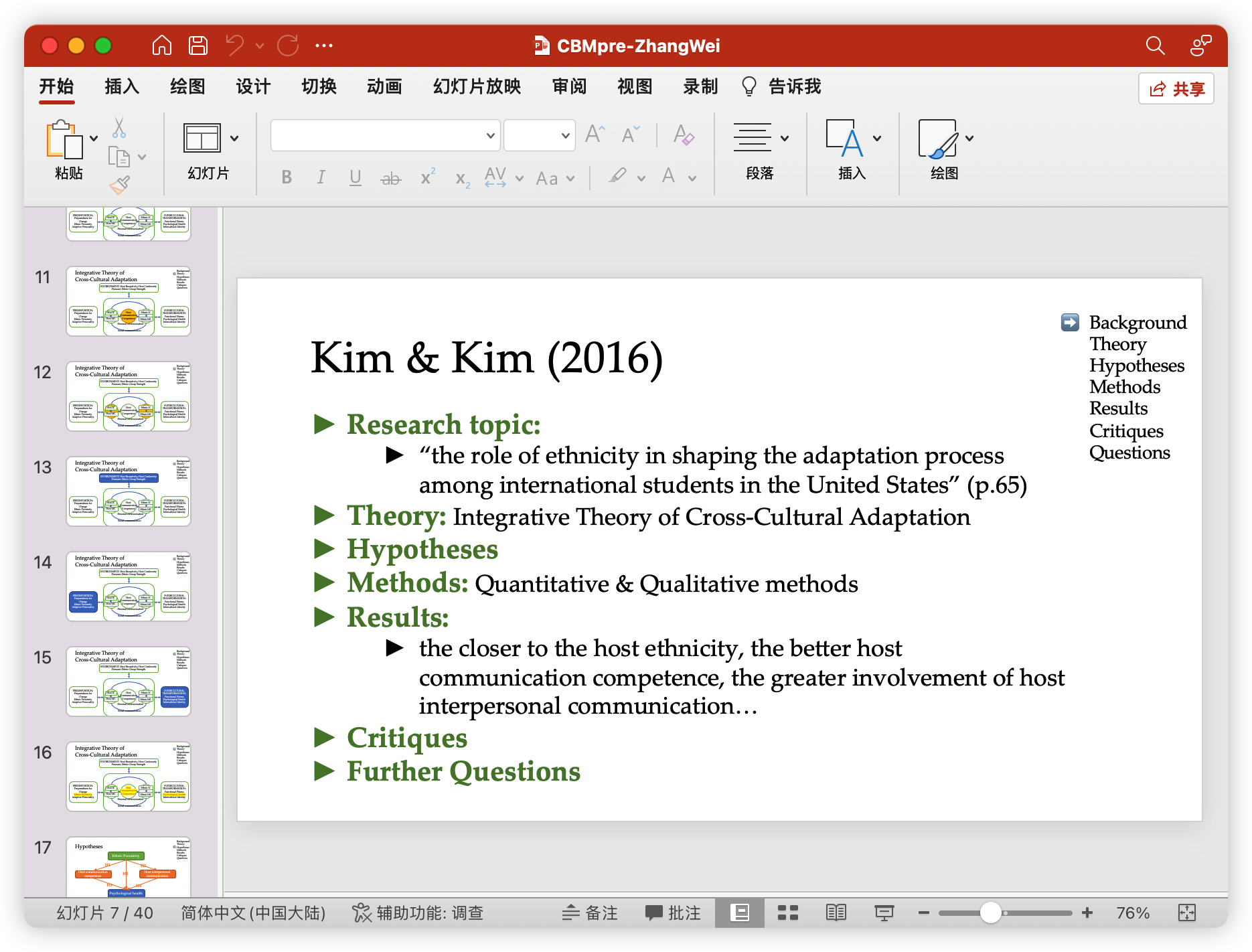Activate the Format Painter brush icon
Image resolution: width=1252 pixels, height=952 pixels.
point(119,185)
